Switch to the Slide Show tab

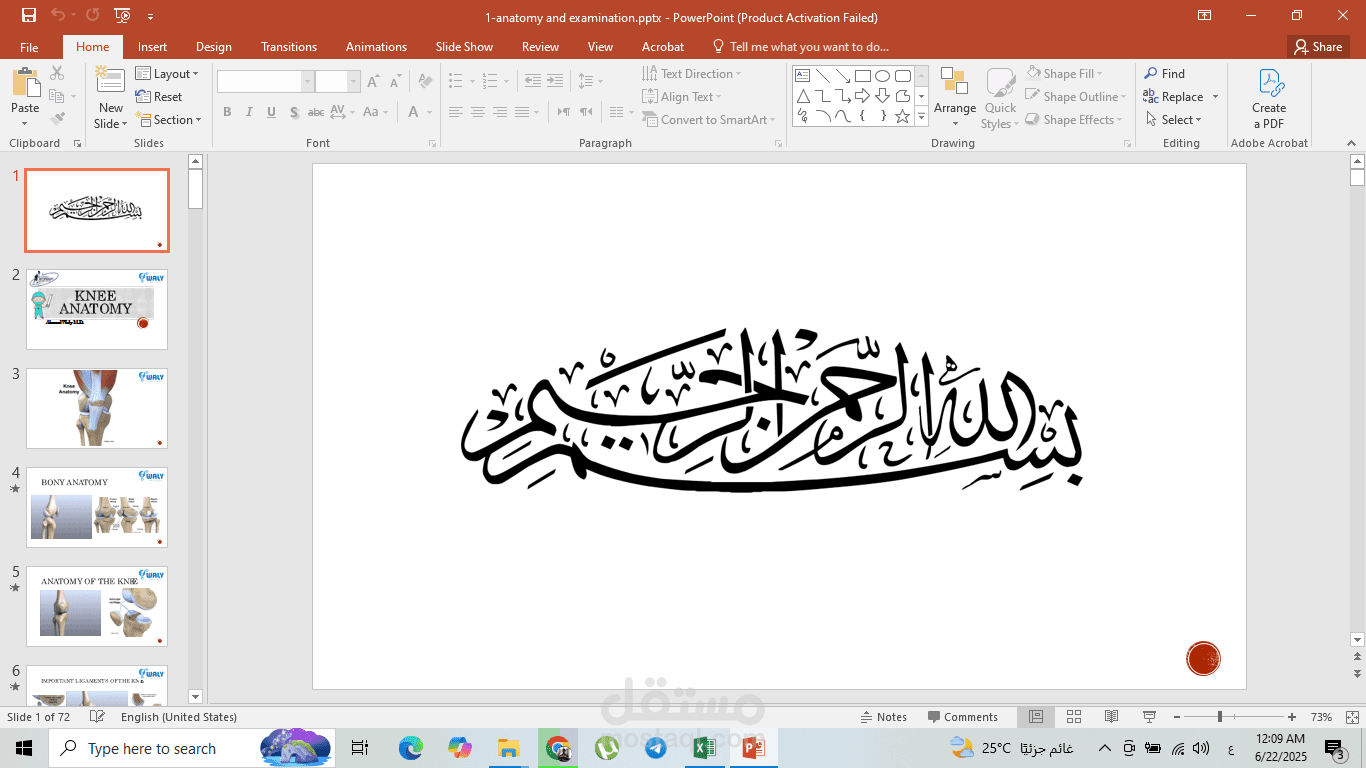coord(464,47)
